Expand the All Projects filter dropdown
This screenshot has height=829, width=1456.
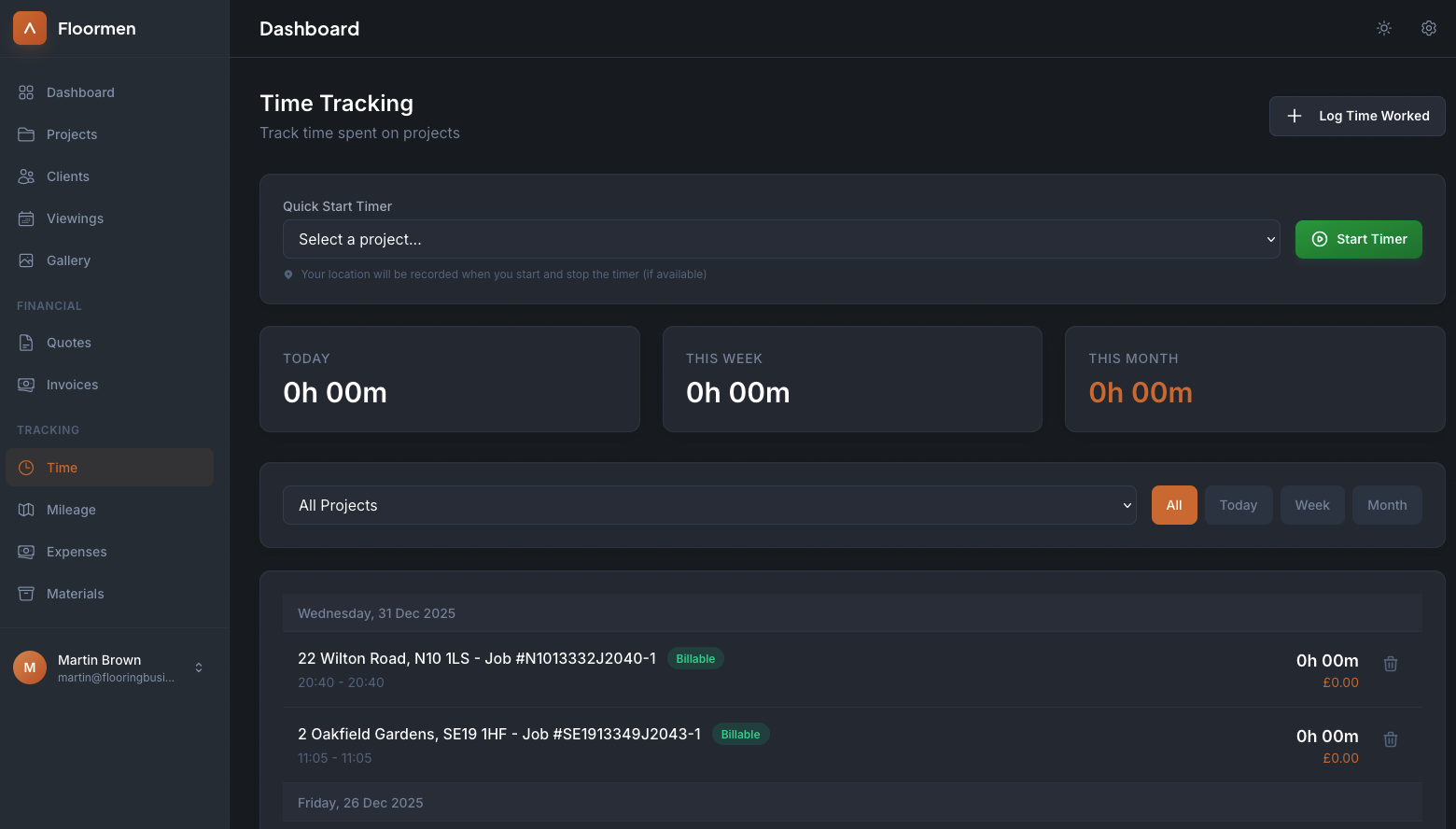(x=710, y=504)
